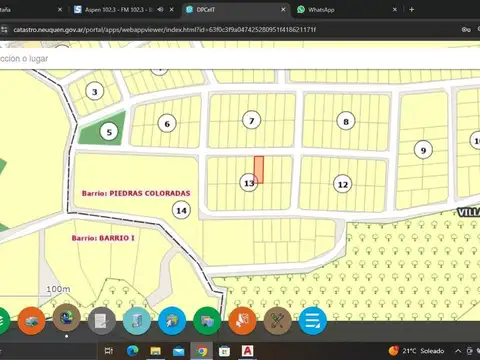
Task: Click the Barrio: PIEDRAS COLORADAS label
Action: pyautogui.click(x=136, y=193)
